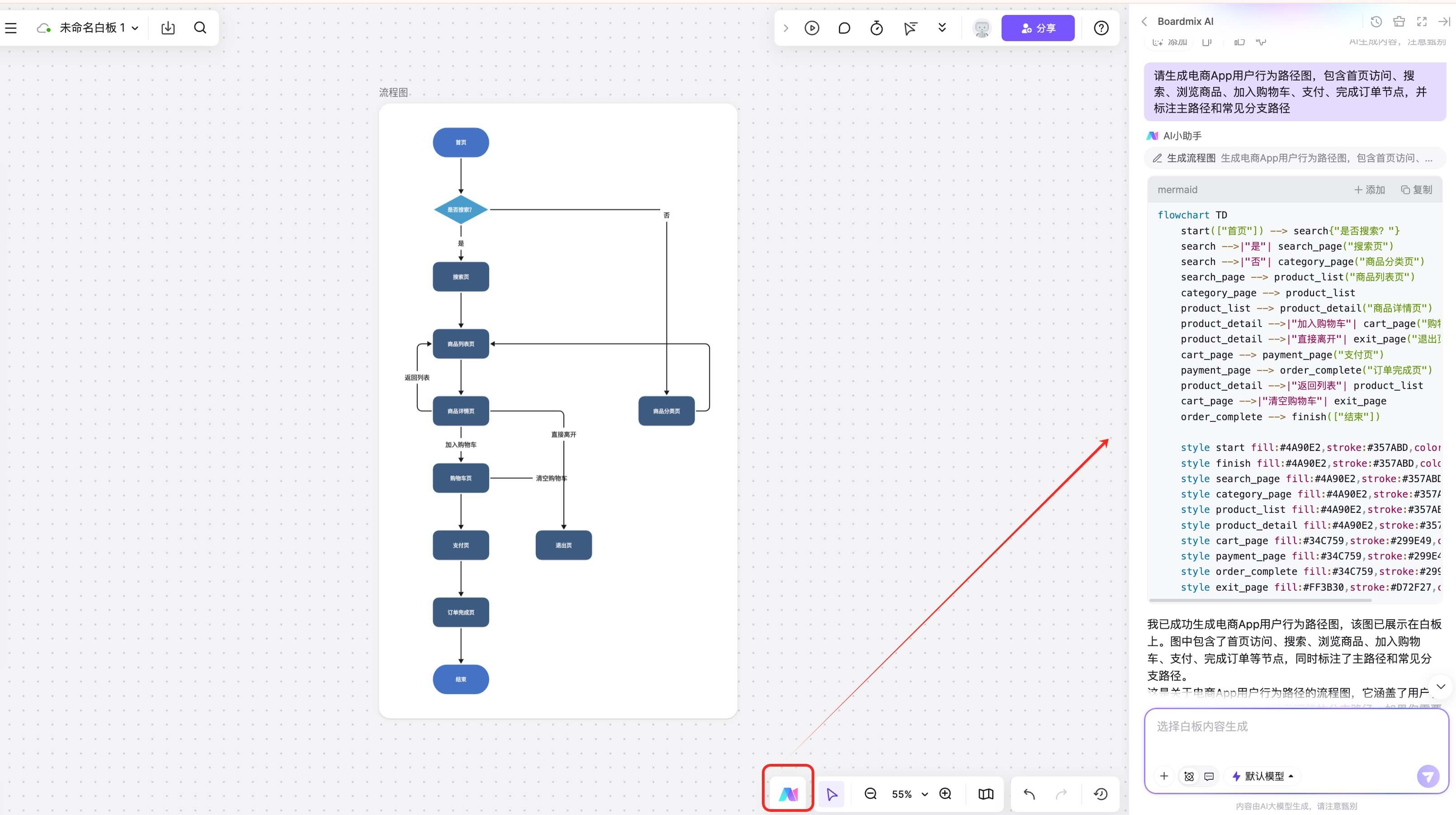Expand the 未命名白板 1 title dropdown
Image resolution: width=1456 pixels, height=815 pixels.
tap(135, 28)
